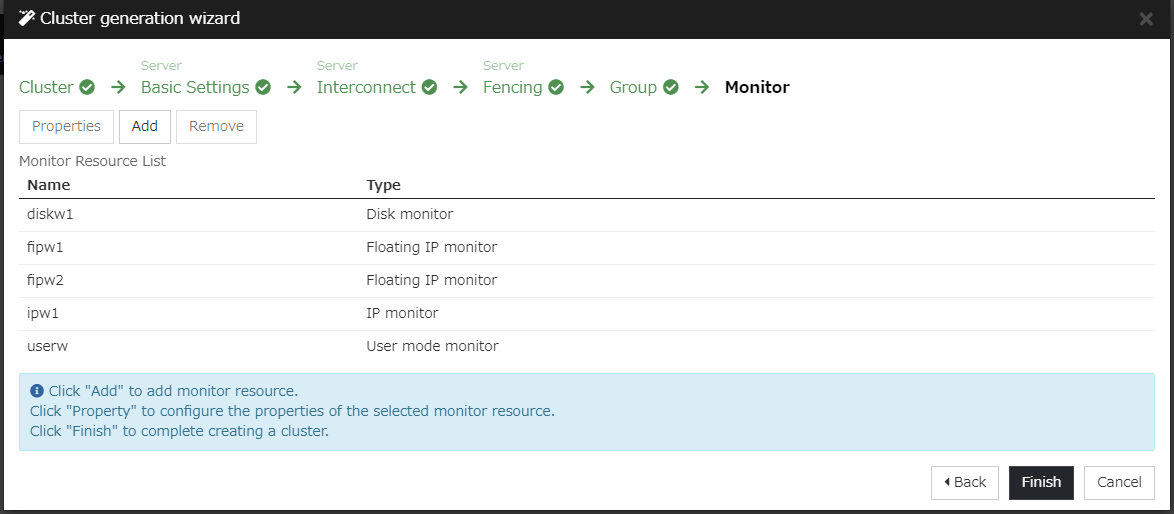This screenshot has width=1174, height=514.
Task: Open the Interconnect wizard step
Action: pos(366,87)
